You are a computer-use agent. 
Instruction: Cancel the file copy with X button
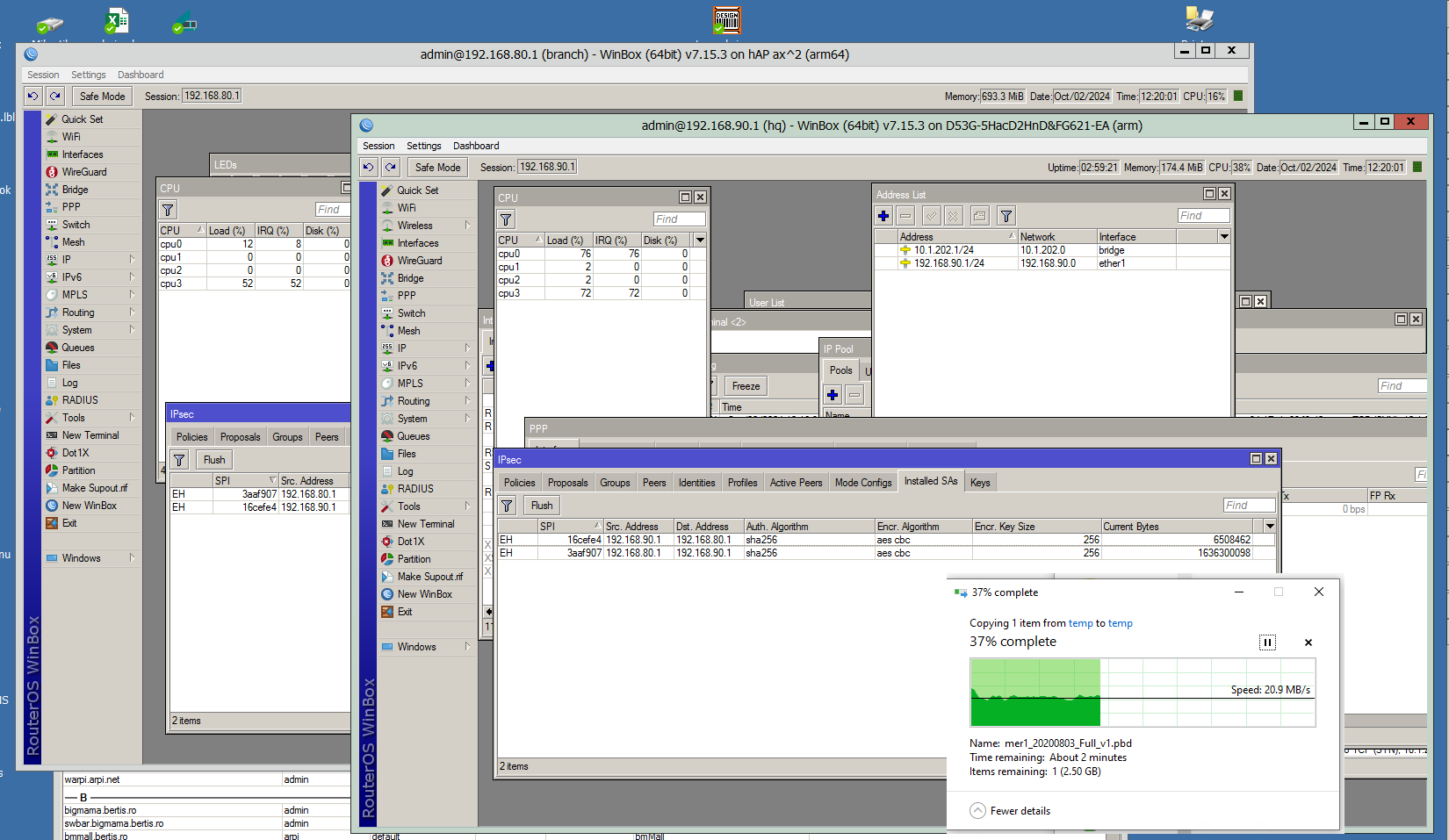[1308, 643]
